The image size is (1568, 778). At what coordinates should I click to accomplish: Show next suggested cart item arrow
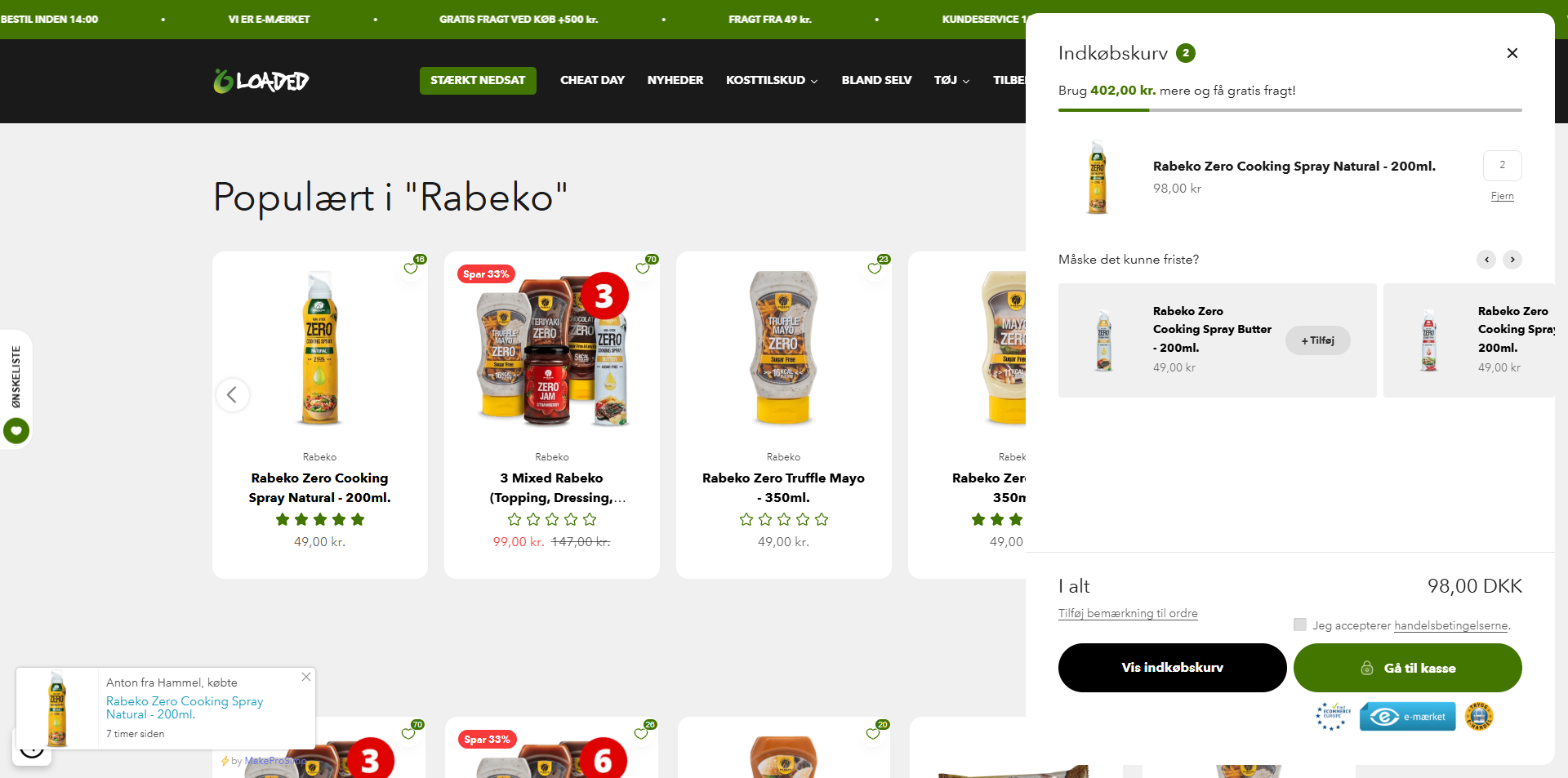(1512, 260)
